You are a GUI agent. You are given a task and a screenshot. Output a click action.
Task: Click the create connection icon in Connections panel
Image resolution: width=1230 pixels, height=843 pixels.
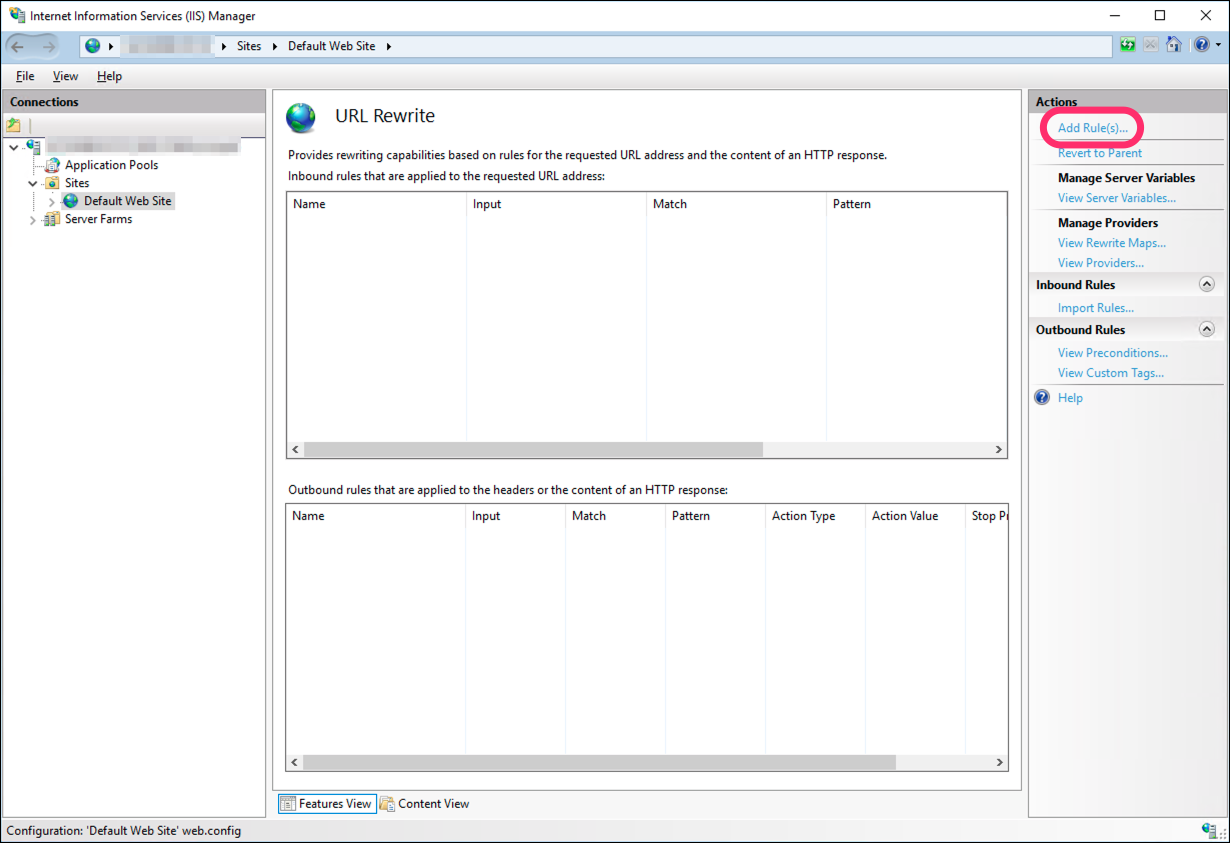click(13, 125)
